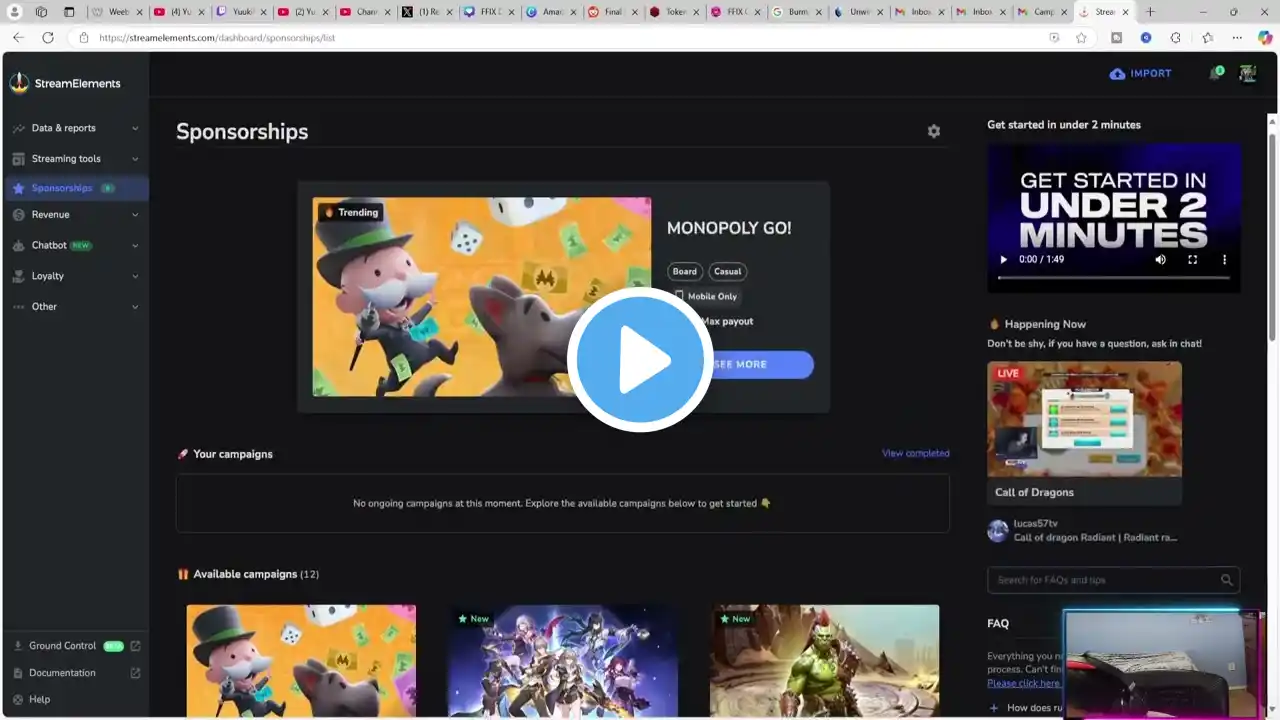Image resolution: width=1280 pixels, height=720 pixels.
Task: Click SEE MORE on Monopoly Go banner
Action: click(740, 364)
